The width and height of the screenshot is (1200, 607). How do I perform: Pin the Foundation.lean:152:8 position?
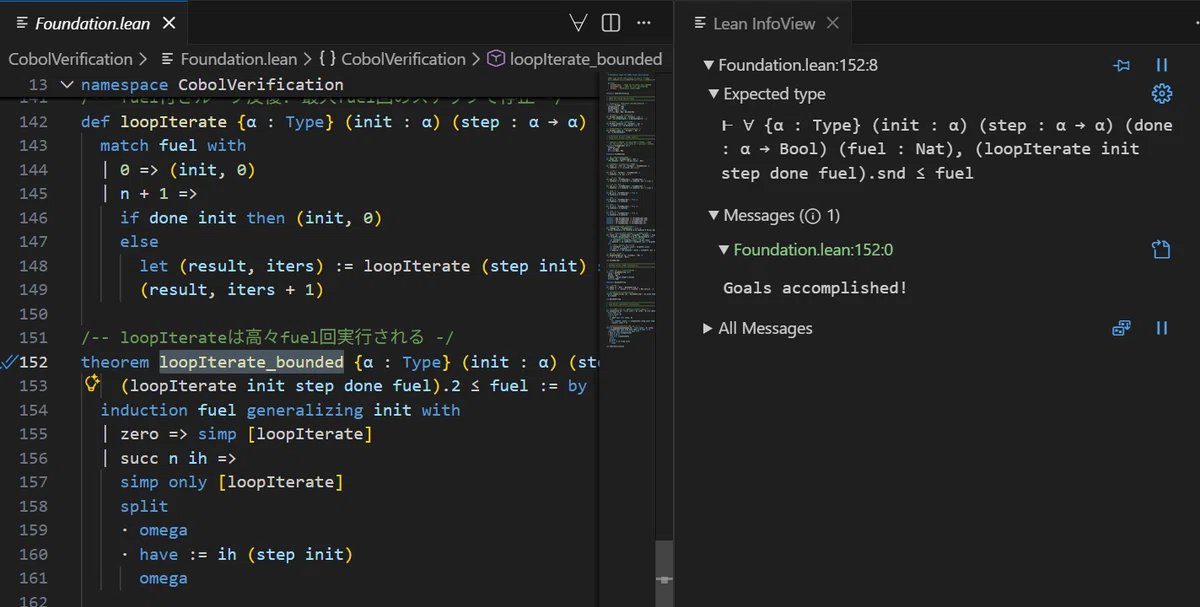tap(1122, 65)
